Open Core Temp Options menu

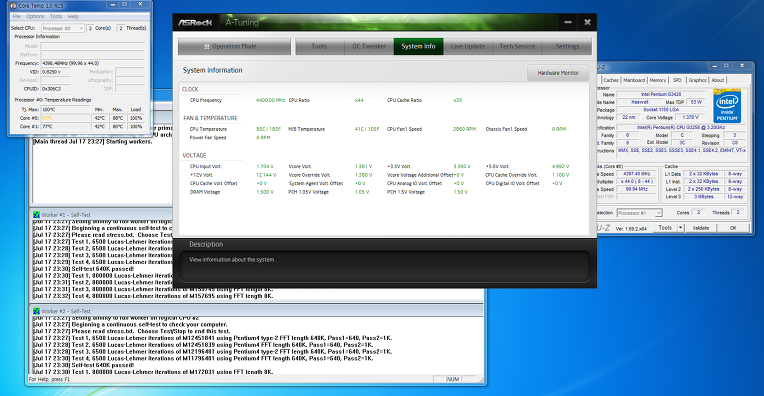35,16
